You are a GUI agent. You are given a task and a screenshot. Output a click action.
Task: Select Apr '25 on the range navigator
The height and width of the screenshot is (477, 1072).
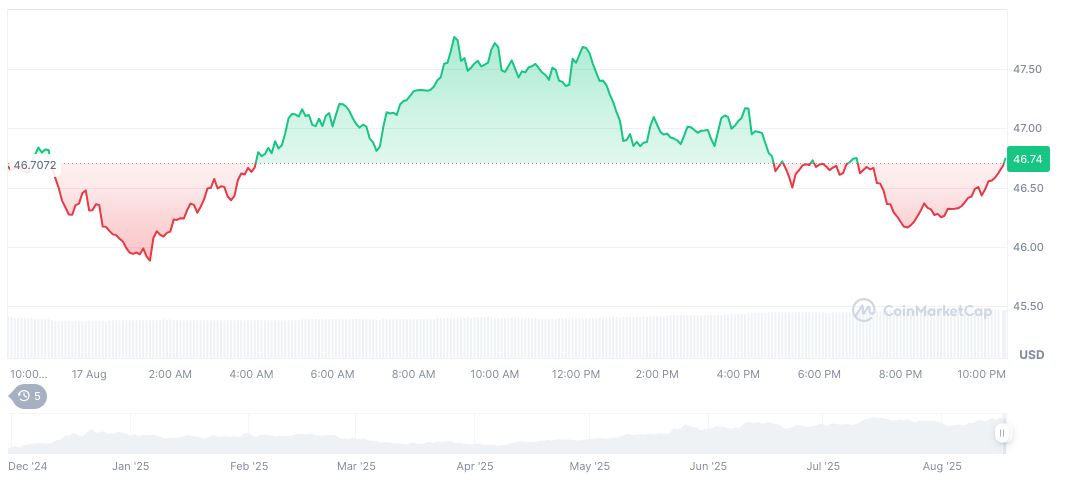(x=475, y=466)
